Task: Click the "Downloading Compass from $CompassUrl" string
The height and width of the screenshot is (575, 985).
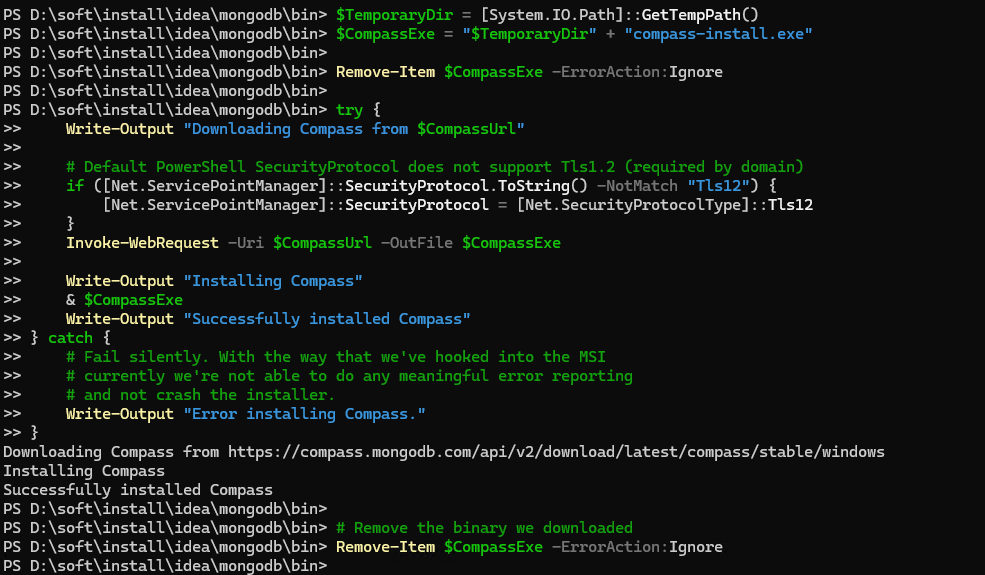Action: coord(354,129)
